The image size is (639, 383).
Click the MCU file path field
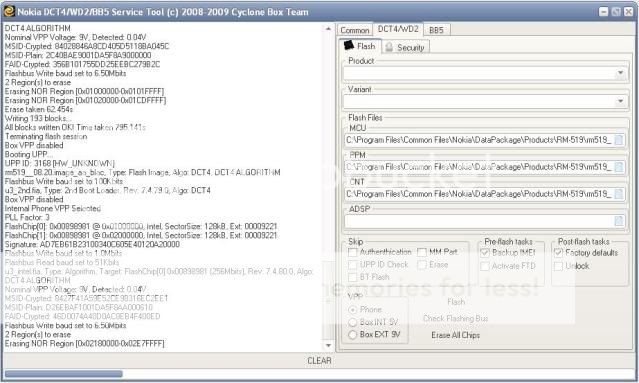point(478,140)
